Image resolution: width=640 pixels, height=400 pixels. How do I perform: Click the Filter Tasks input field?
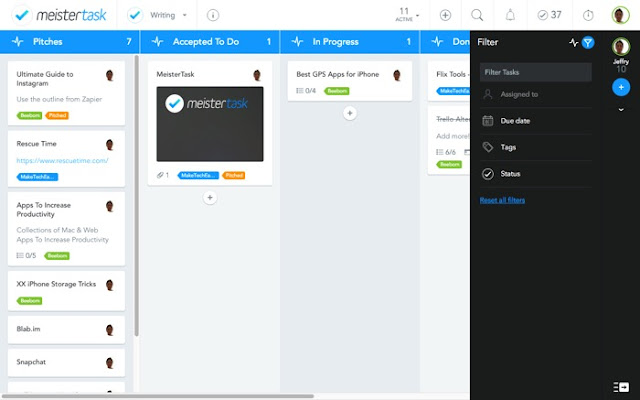tap(536, 72)
